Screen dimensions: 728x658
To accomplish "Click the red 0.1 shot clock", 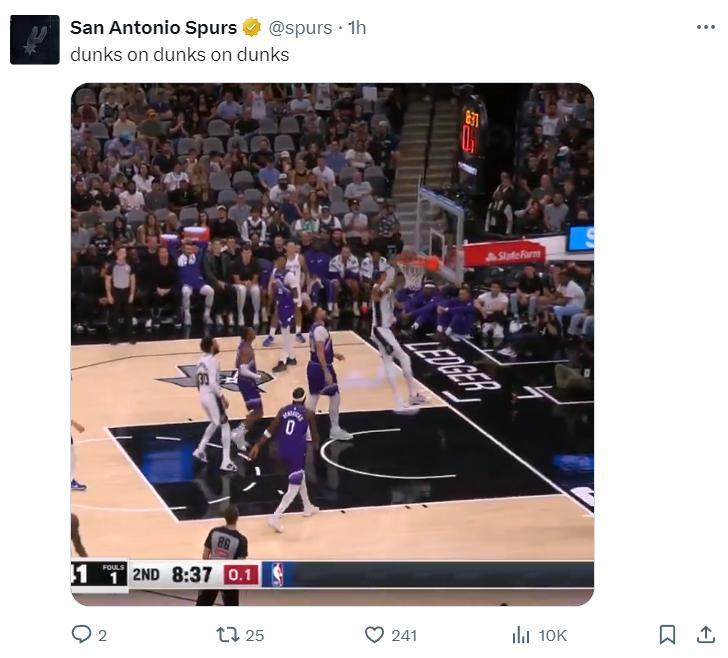I will 240,575.
